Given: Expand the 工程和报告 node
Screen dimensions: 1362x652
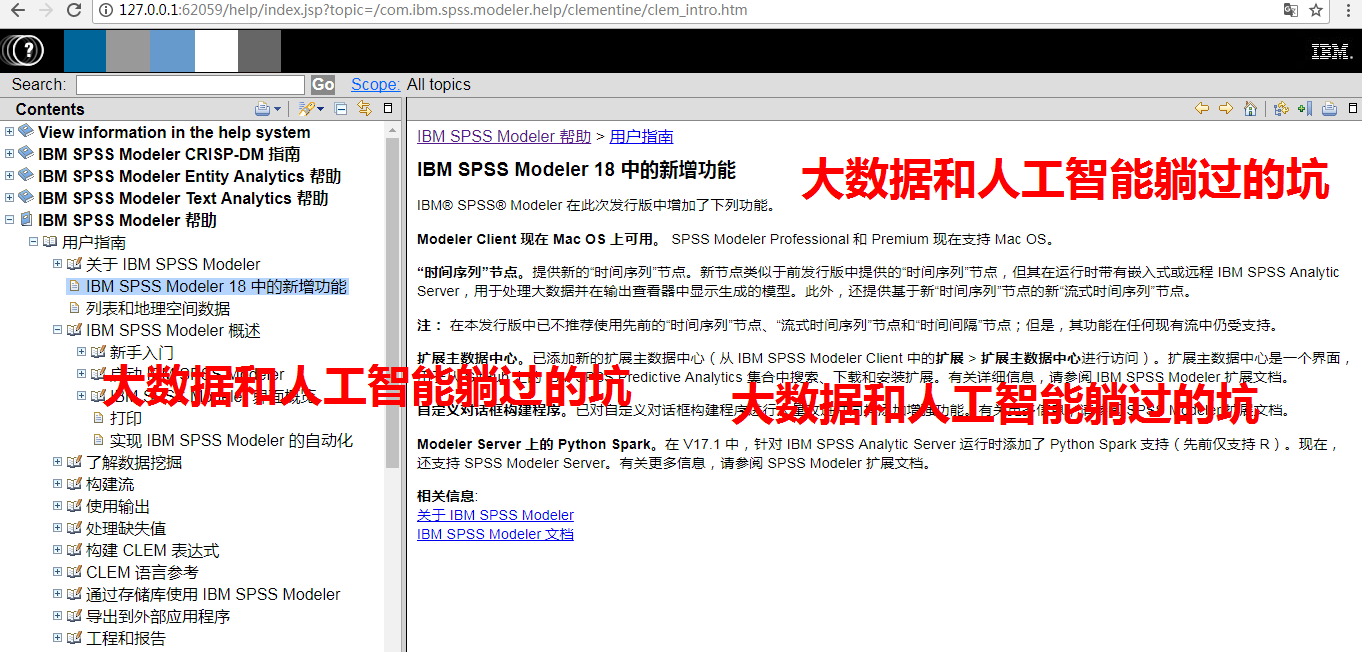Looking at the screenshot, I should [x=58, y=638].
